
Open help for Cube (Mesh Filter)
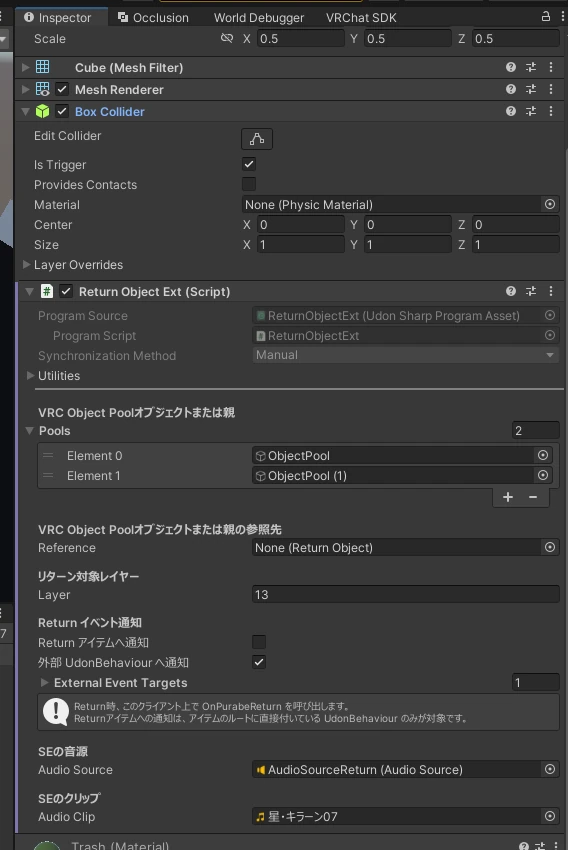click(511, 67)
